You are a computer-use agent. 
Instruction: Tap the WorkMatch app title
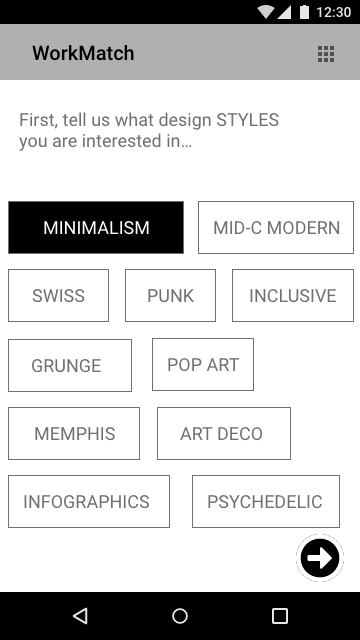pyautogui.click(x=83, y=53)
